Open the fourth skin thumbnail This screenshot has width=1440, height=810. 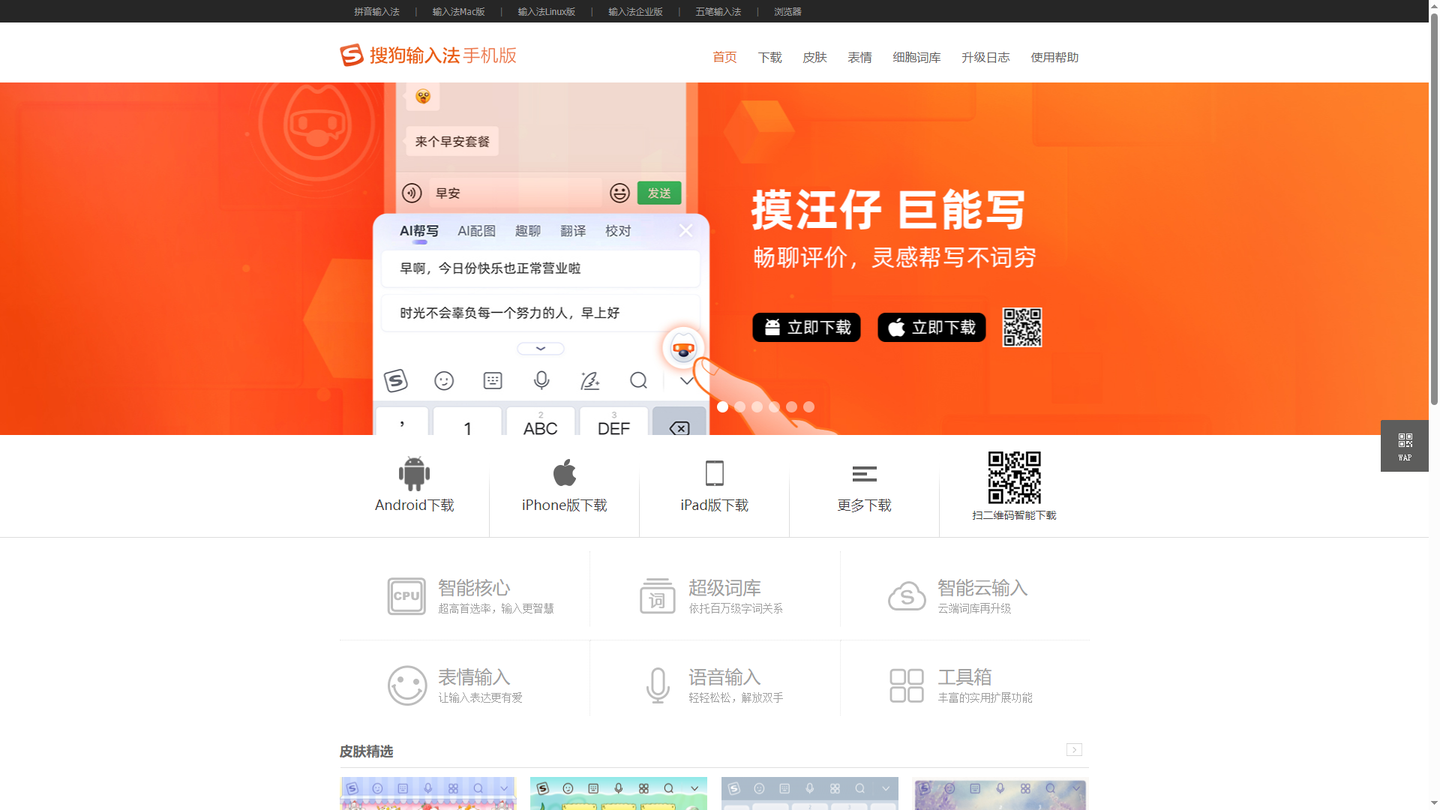coord(1001,794)
